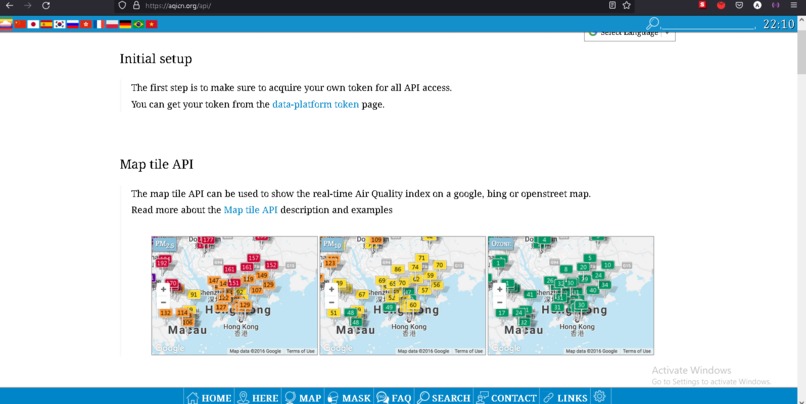Go to HOME in bottom navigation
806x404 pixels.
(209, 398)
